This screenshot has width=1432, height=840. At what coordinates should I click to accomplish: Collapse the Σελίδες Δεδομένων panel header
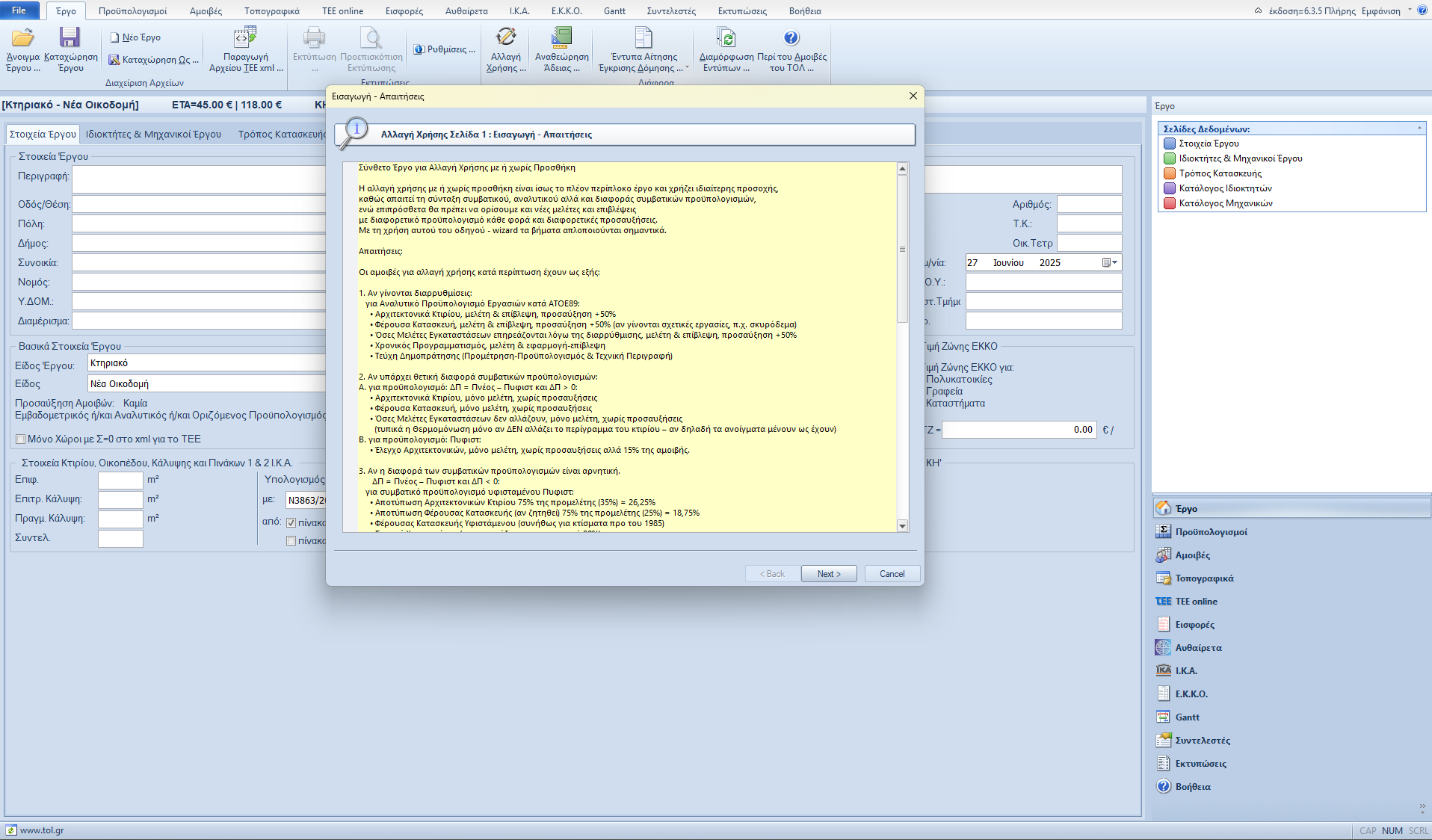pyautogui.click(x=1419, y=129)
